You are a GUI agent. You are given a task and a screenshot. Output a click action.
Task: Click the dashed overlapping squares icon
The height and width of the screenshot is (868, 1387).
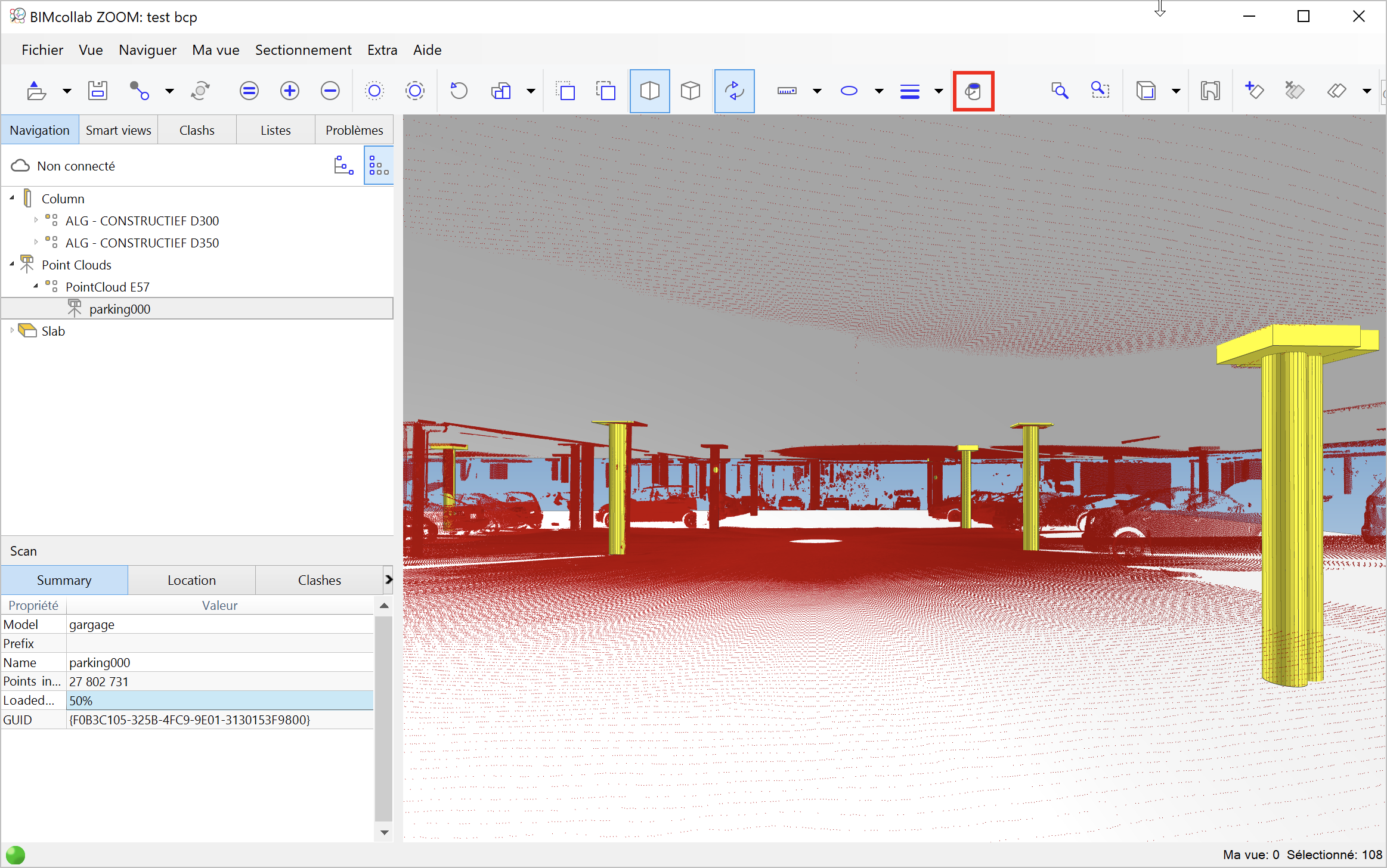click(606, 91)
